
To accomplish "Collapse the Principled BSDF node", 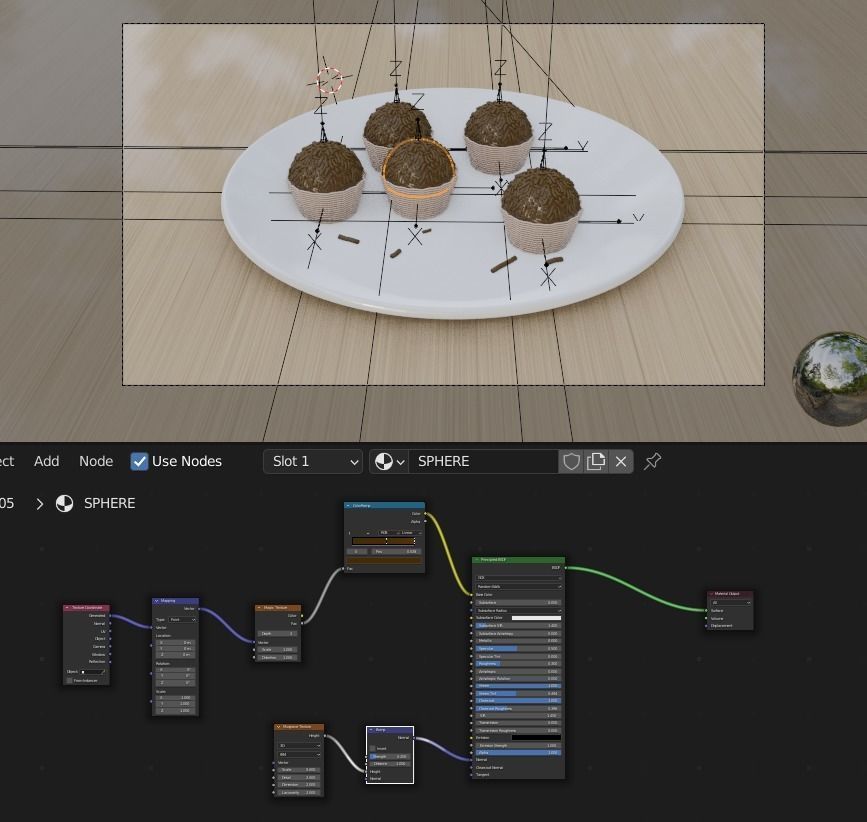I will tap(477, 559).
